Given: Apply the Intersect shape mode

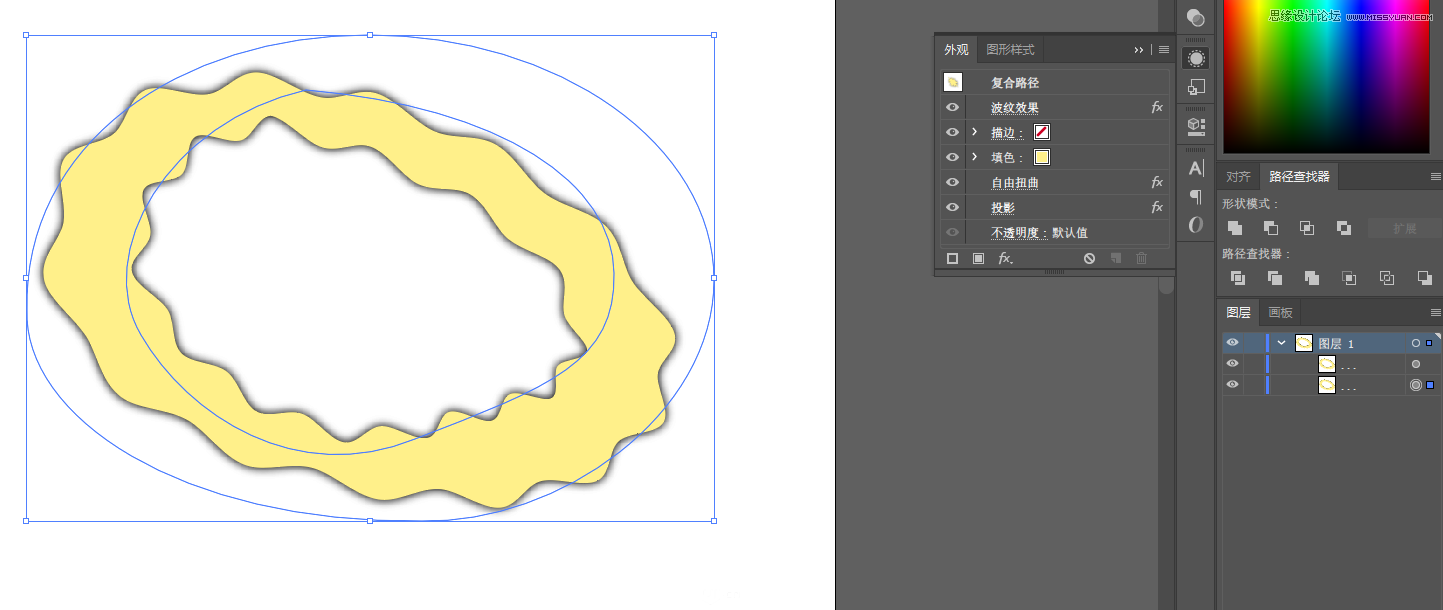Looking at the screenshot, I should point(1306,227).
